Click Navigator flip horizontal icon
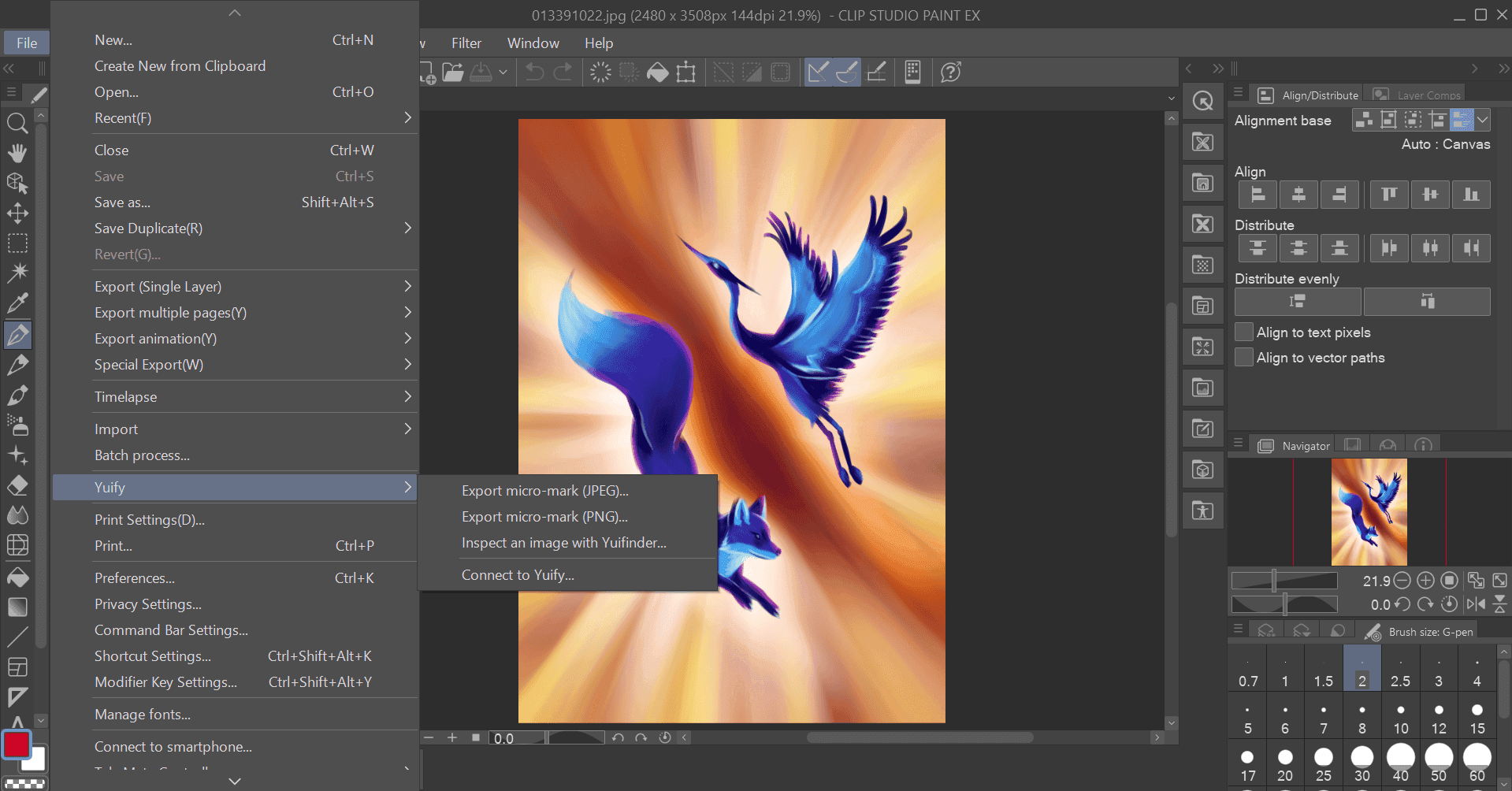Screen dimensions: 1512x791 (x=1476, y=604)
